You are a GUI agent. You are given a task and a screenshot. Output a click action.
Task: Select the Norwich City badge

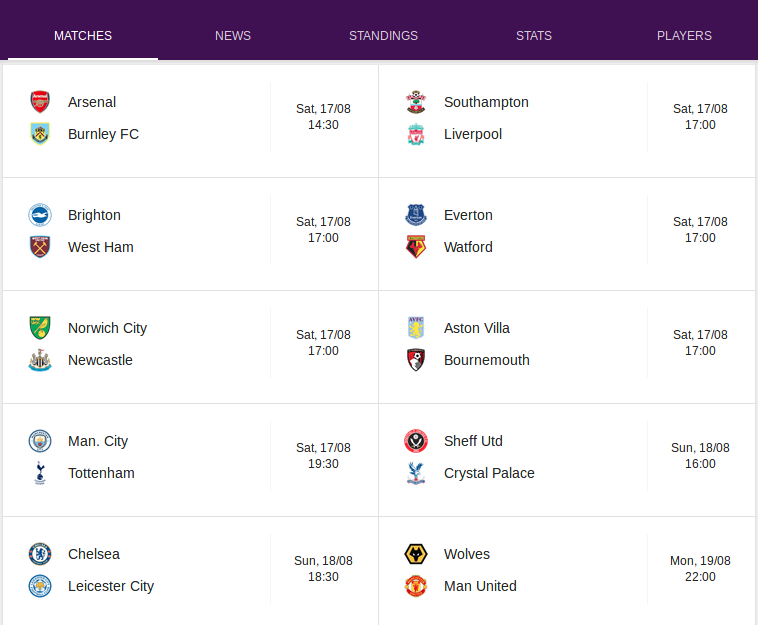click(40, 328)
